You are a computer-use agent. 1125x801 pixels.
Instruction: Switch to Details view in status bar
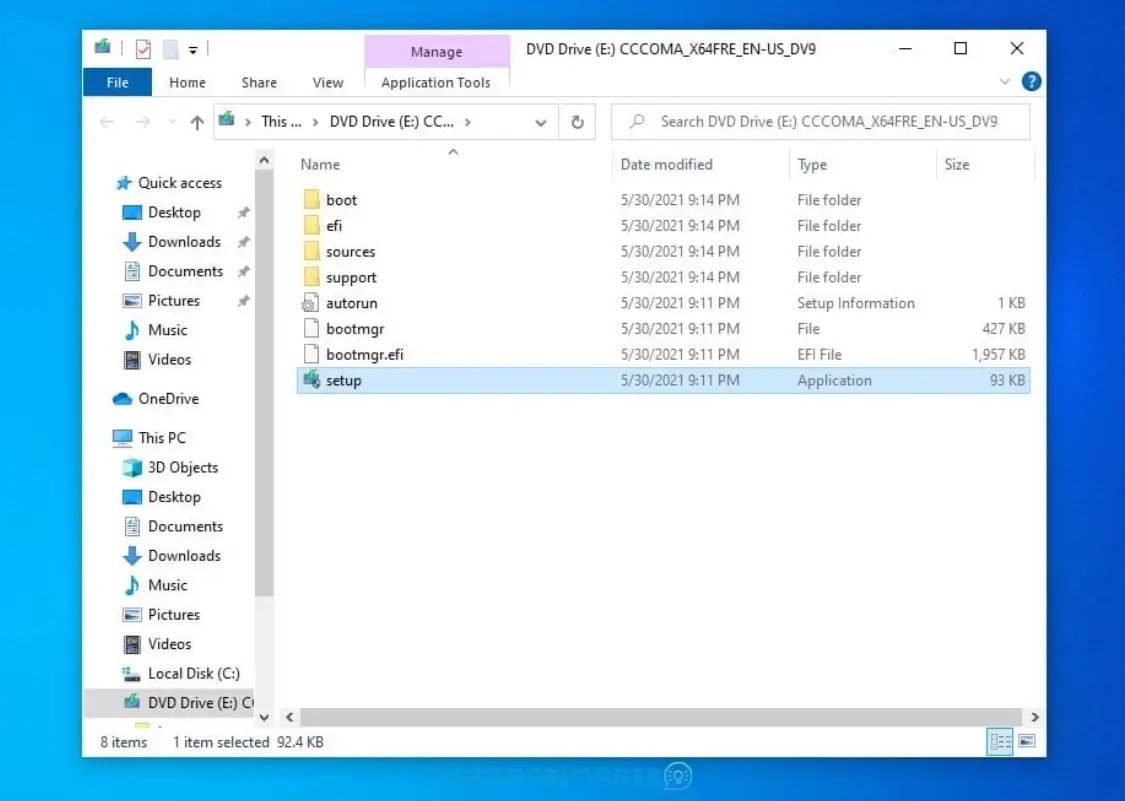(x=999, y=741)
